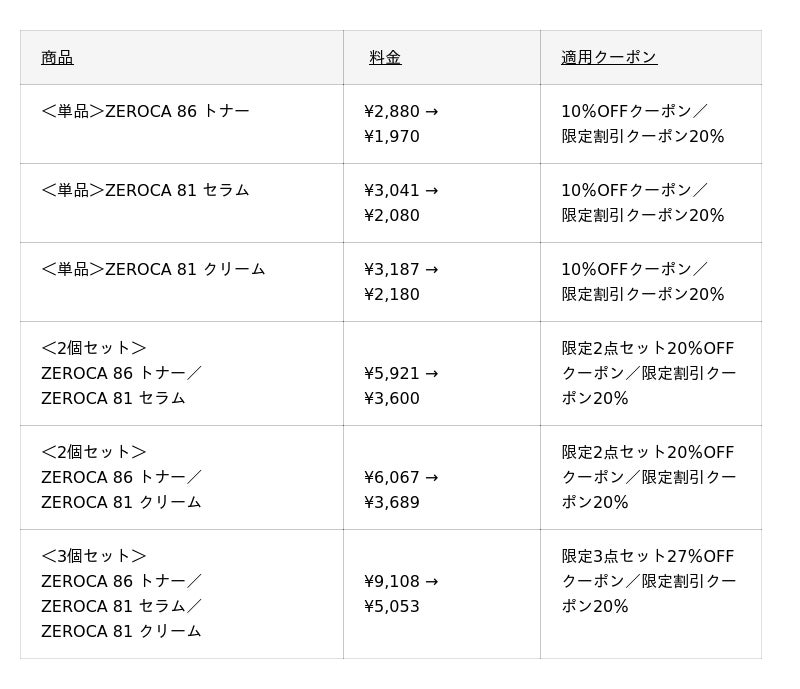This screenshot has height=689, width=800.
Task: Click the 2個セット トナー／クリーム product cell
Action: (x=122, y=477)
